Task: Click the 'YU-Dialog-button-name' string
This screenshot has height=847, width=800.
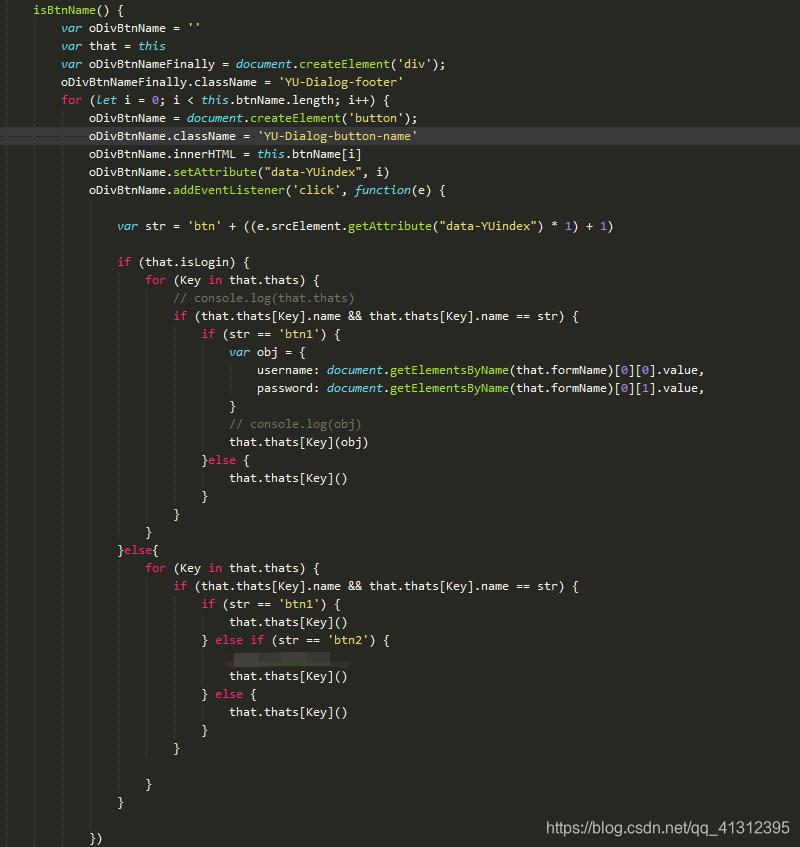Action: tap(338, 136)
